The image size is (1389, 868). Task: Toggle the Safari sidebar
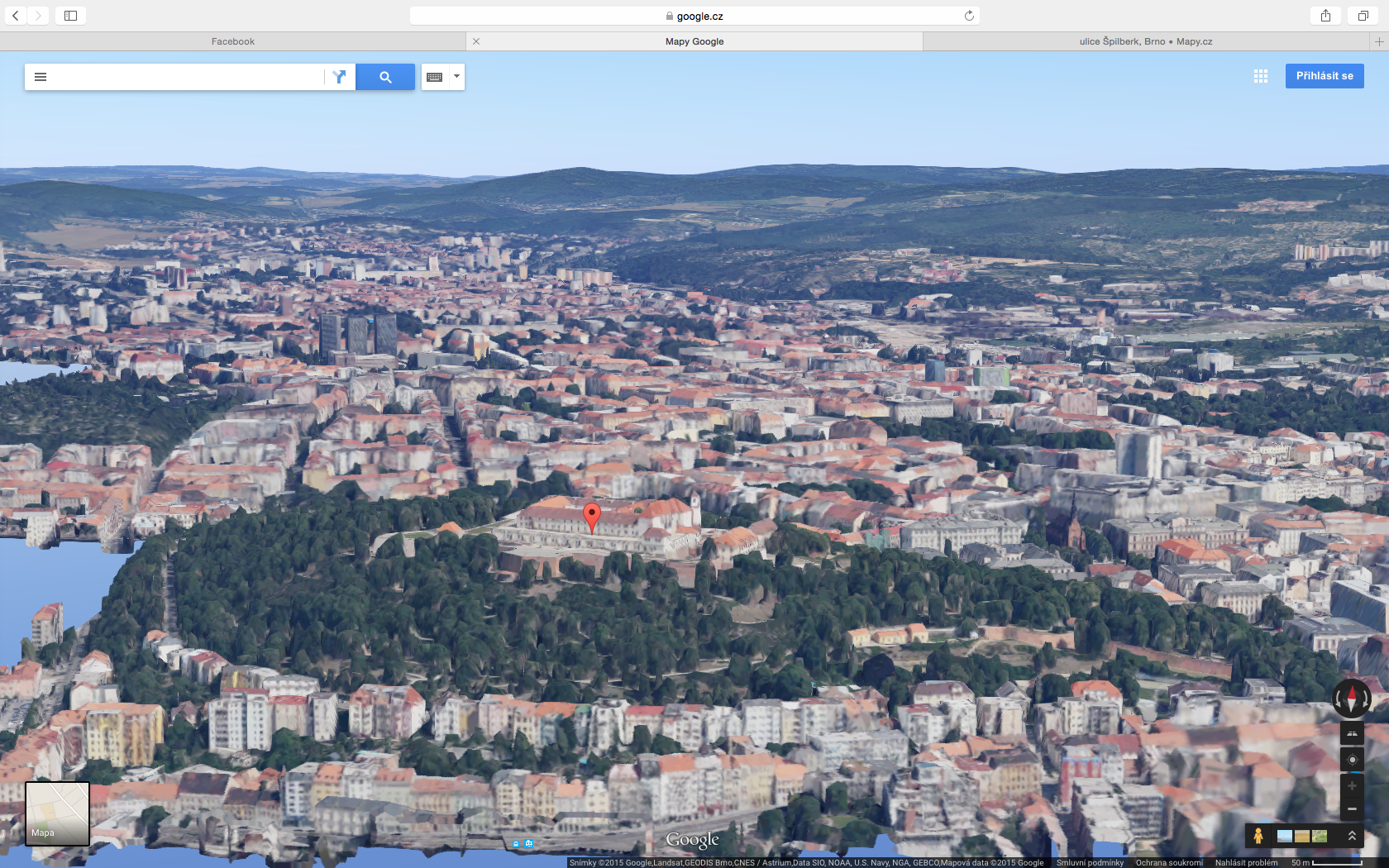(70, 16)
